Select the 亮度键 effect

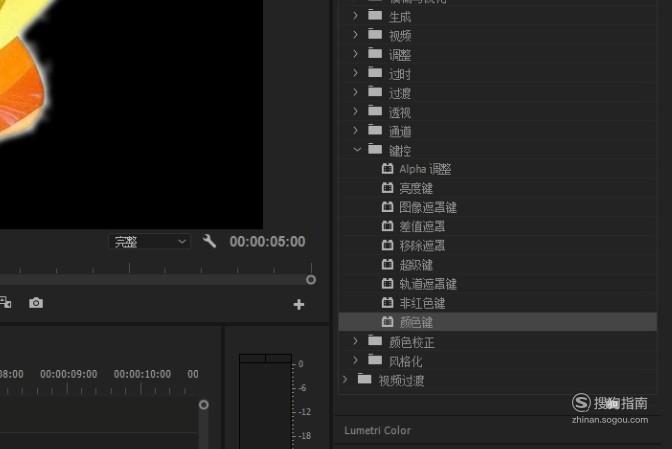(x=416, y=188)
